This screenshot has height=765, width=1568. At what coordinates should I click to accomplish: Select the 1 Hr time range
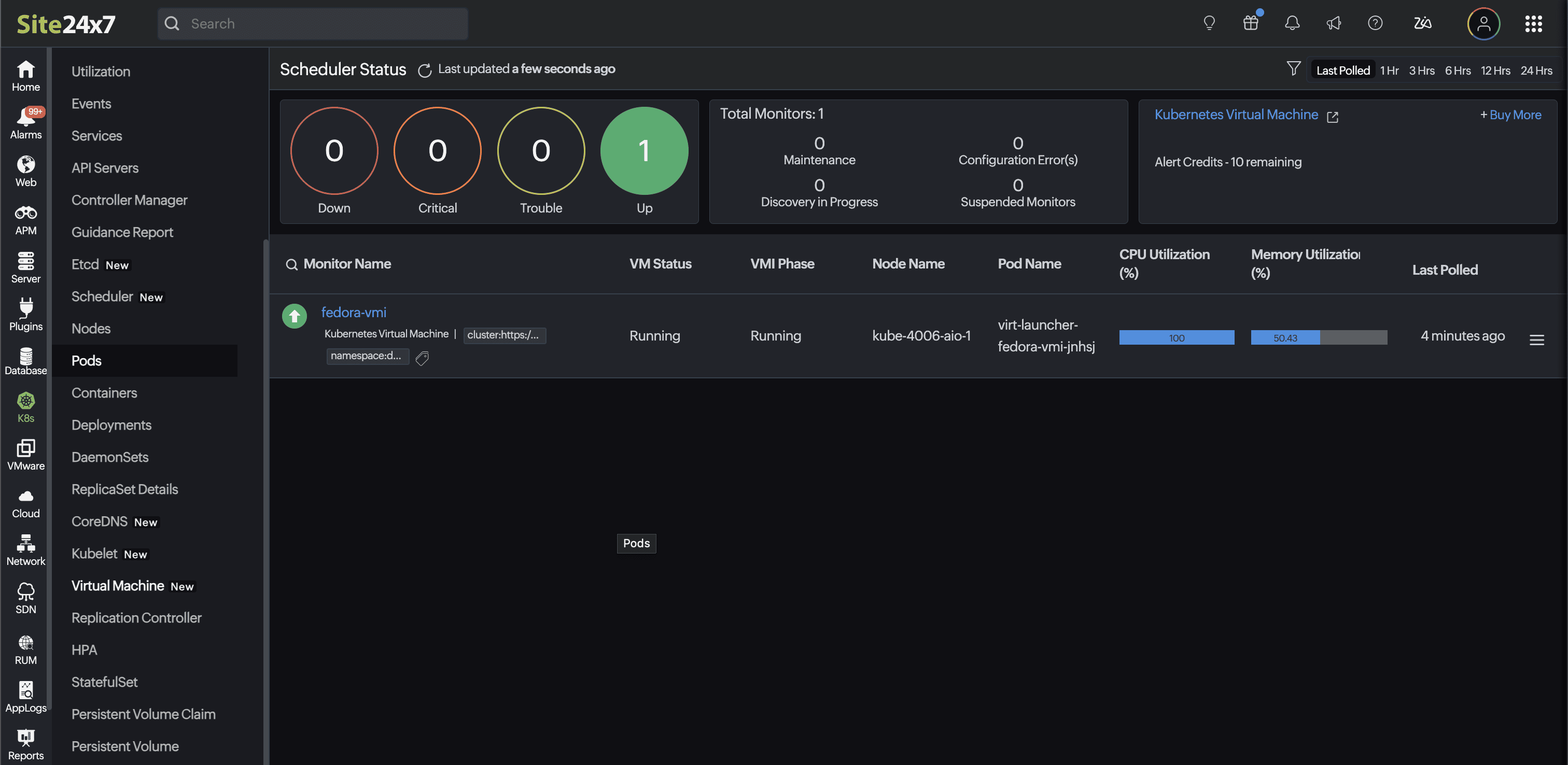coord(1389,70)
